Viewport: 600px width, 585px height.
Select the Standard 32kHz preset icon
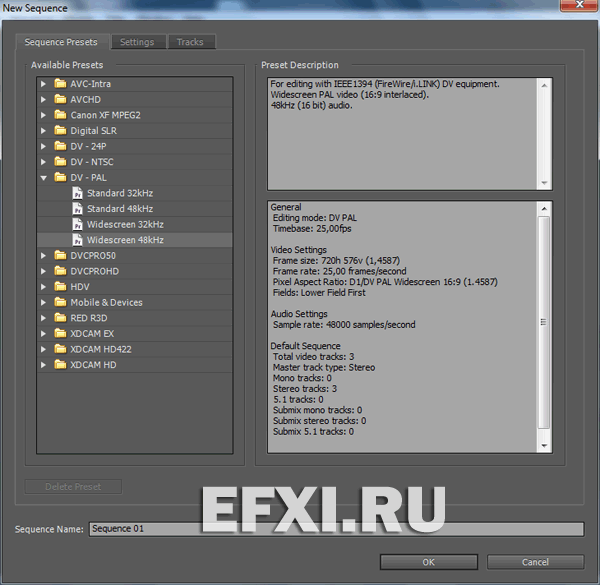(x=77, y=193)
